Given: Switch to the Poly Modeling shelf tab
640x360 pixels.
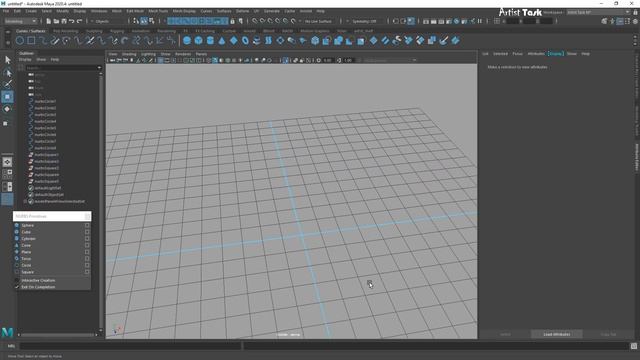Looking at the screenshot, I should click(x=66, y=31).
